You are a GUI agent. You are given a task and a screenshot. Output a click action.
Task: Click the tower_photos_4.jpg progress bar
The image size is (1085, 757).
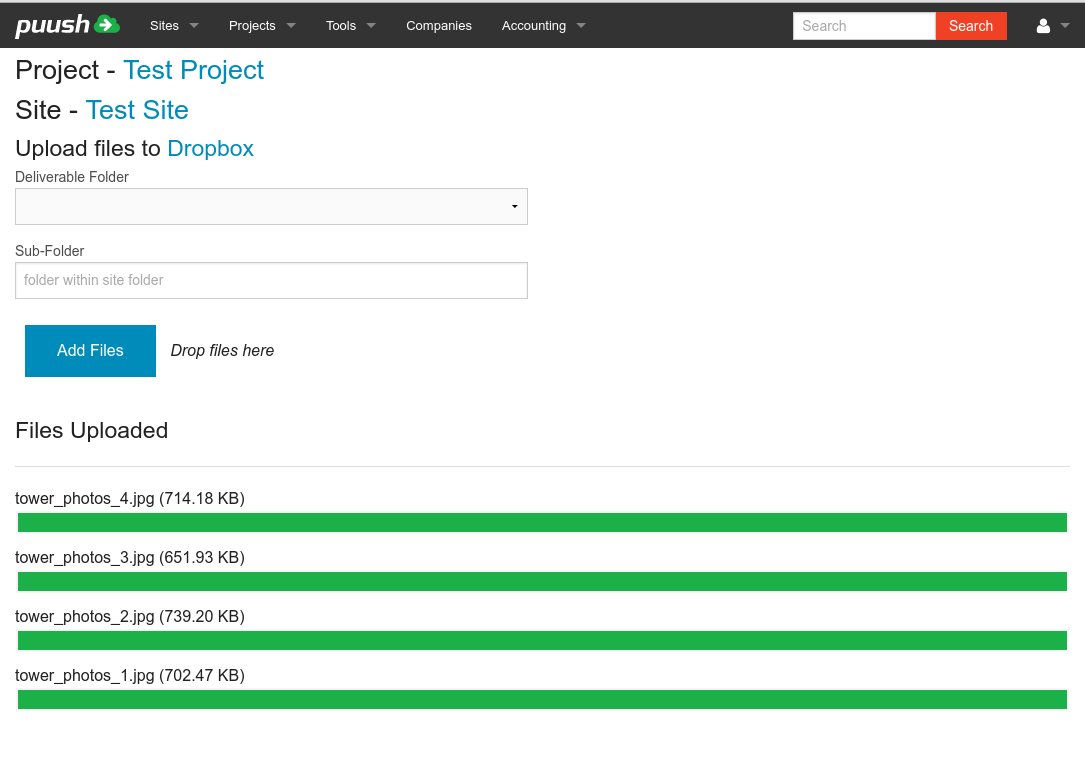point(542,522)
